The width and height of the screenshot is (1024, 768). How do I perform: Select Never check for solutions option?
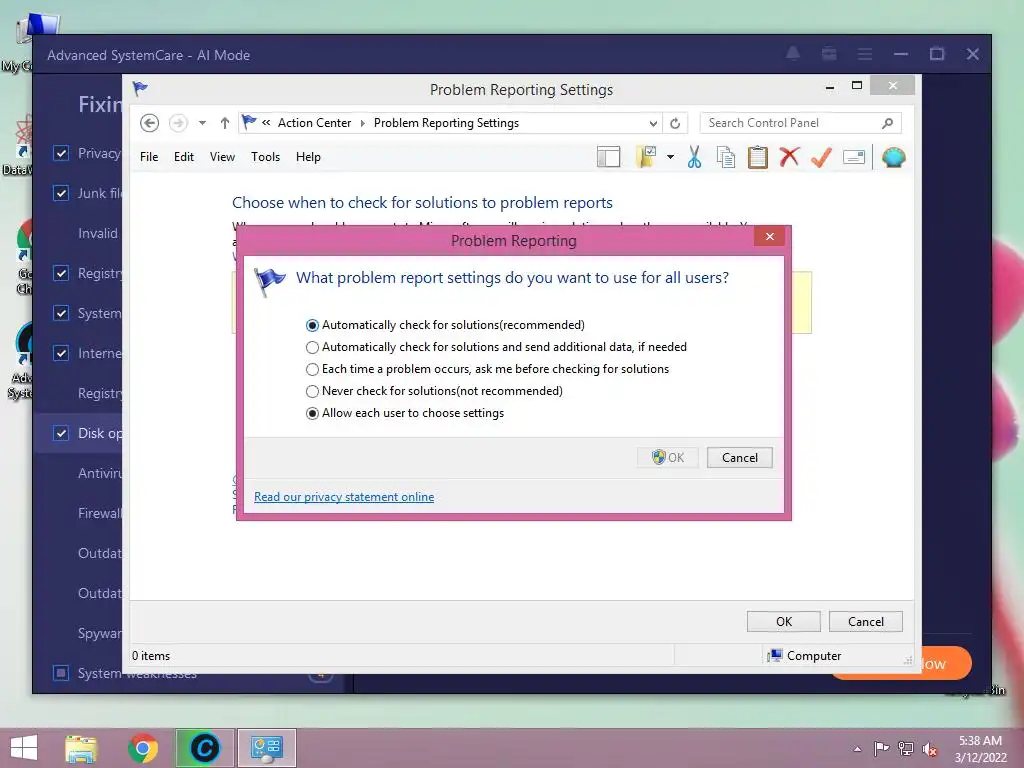[x=312, y=391]
